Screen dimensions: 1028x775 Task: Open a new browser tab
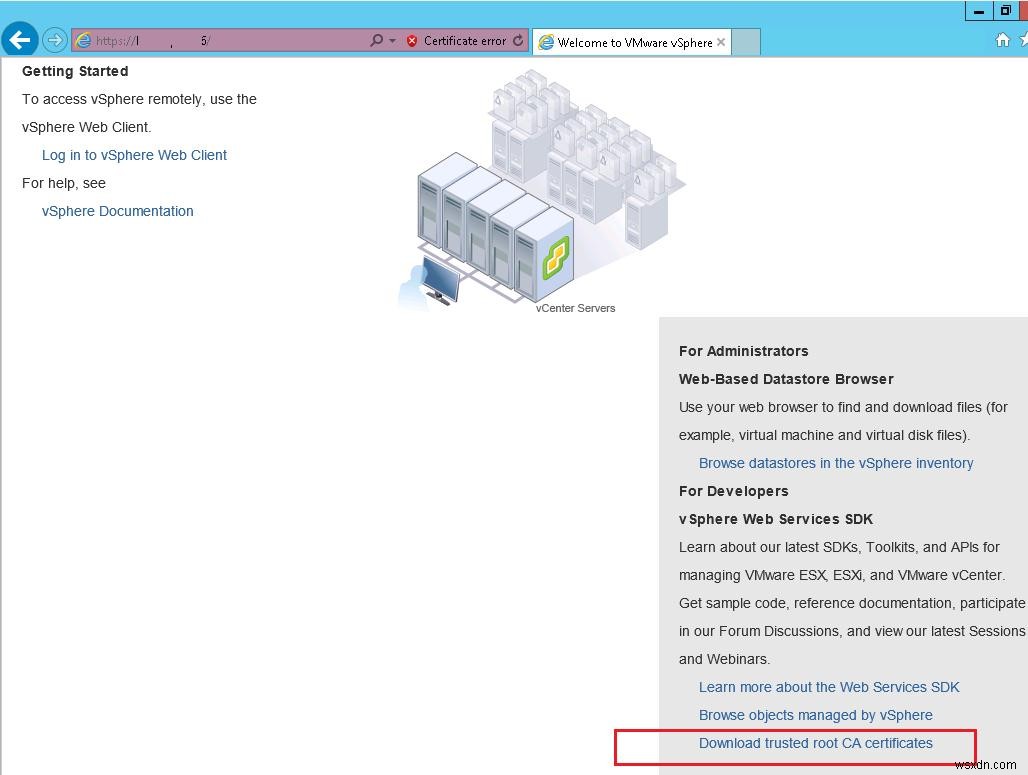pos(744,41)
